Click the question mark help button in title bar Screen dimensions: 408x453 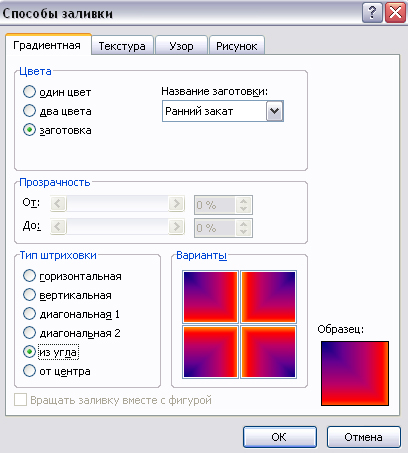tap(372, 13)
